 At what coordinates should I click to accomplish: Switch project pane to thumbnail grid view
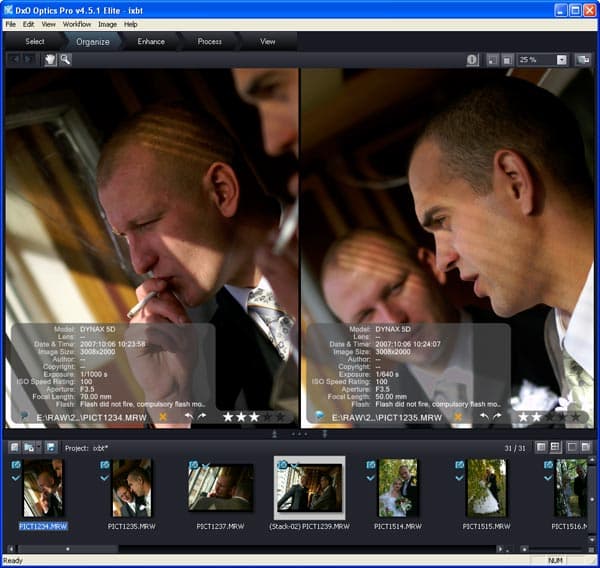(555, 447)
